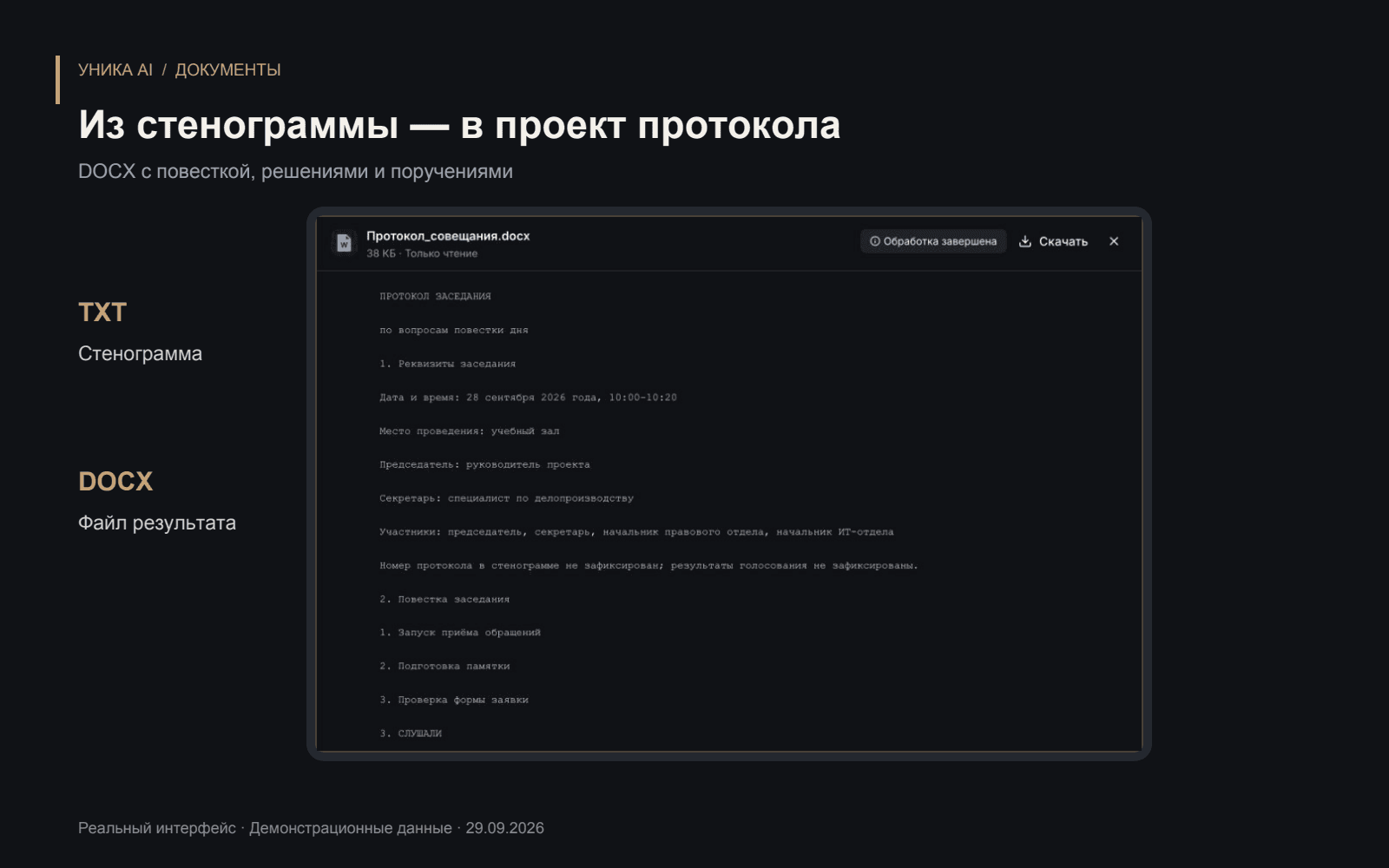Click the Председатель: руководитель проекта line
Image resolution: width=1389 pixels, height=868 pixels.
pyautogui.click(x=484, y=465)
